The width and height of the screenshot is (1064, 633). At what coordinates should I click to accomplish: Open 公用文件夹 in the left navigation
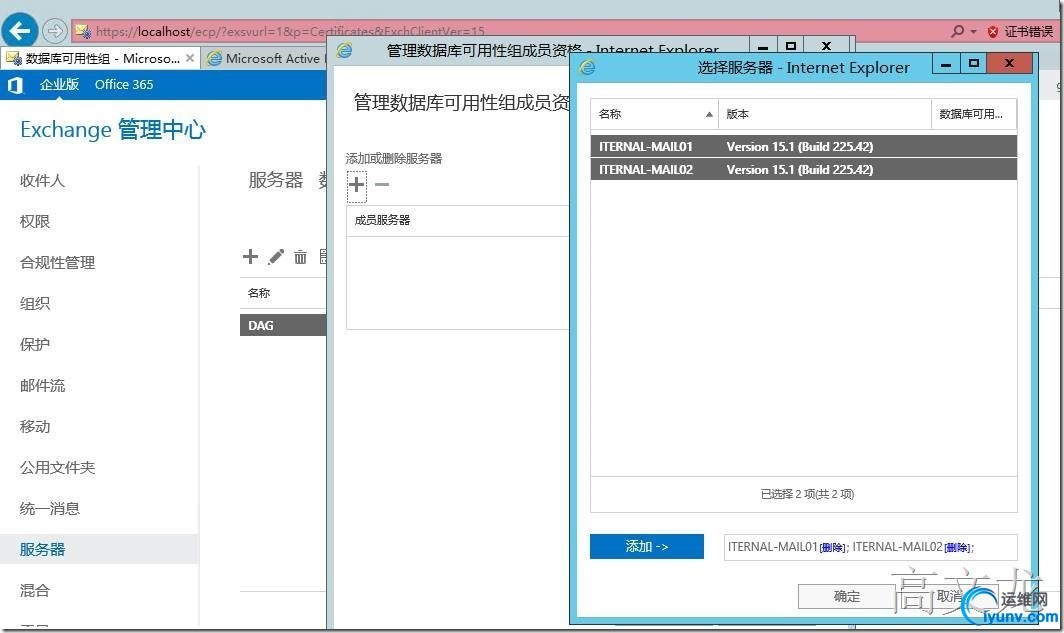58,467
